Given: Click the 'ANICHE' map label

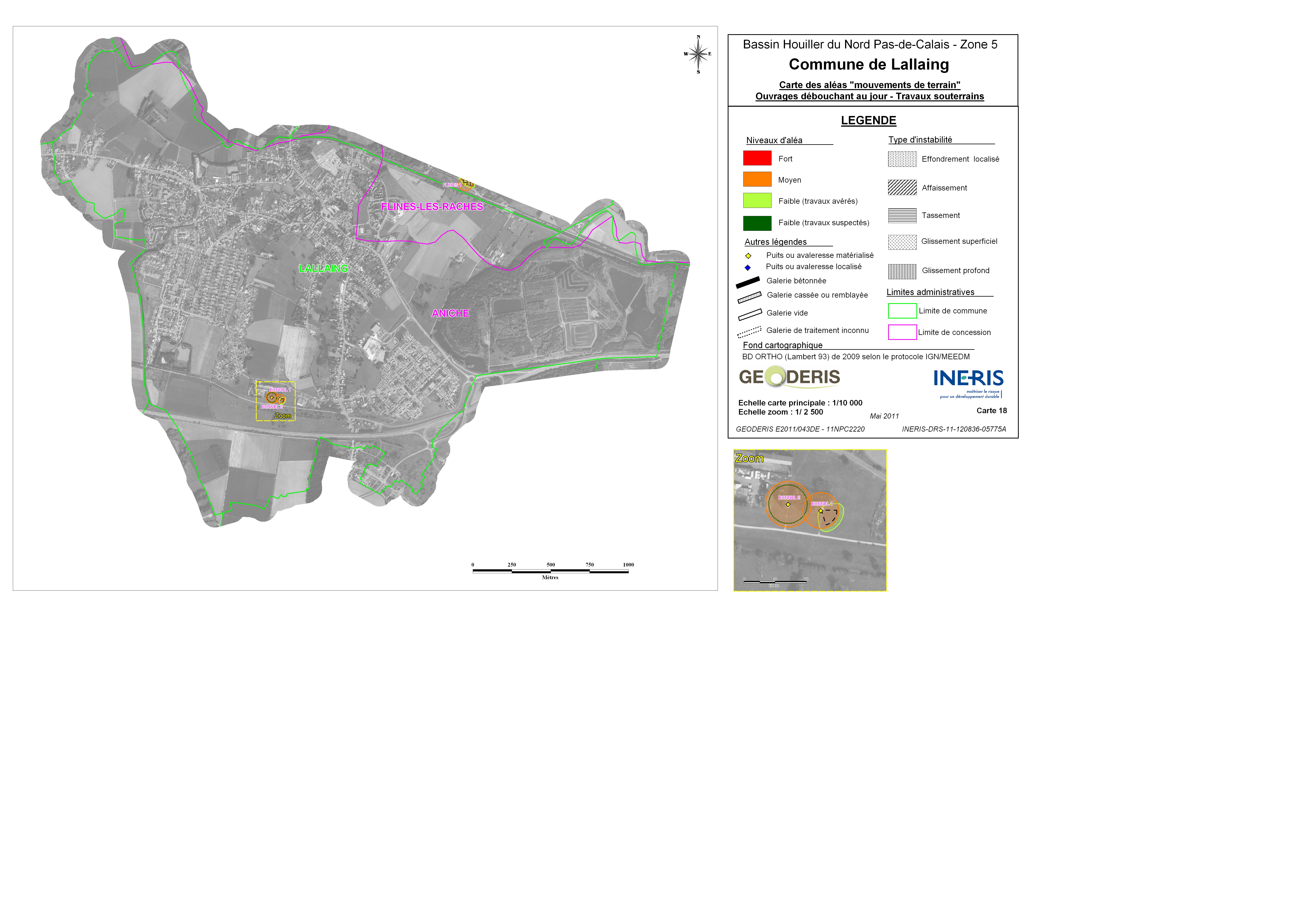Looking at the screenshot, I should (451, 313).
